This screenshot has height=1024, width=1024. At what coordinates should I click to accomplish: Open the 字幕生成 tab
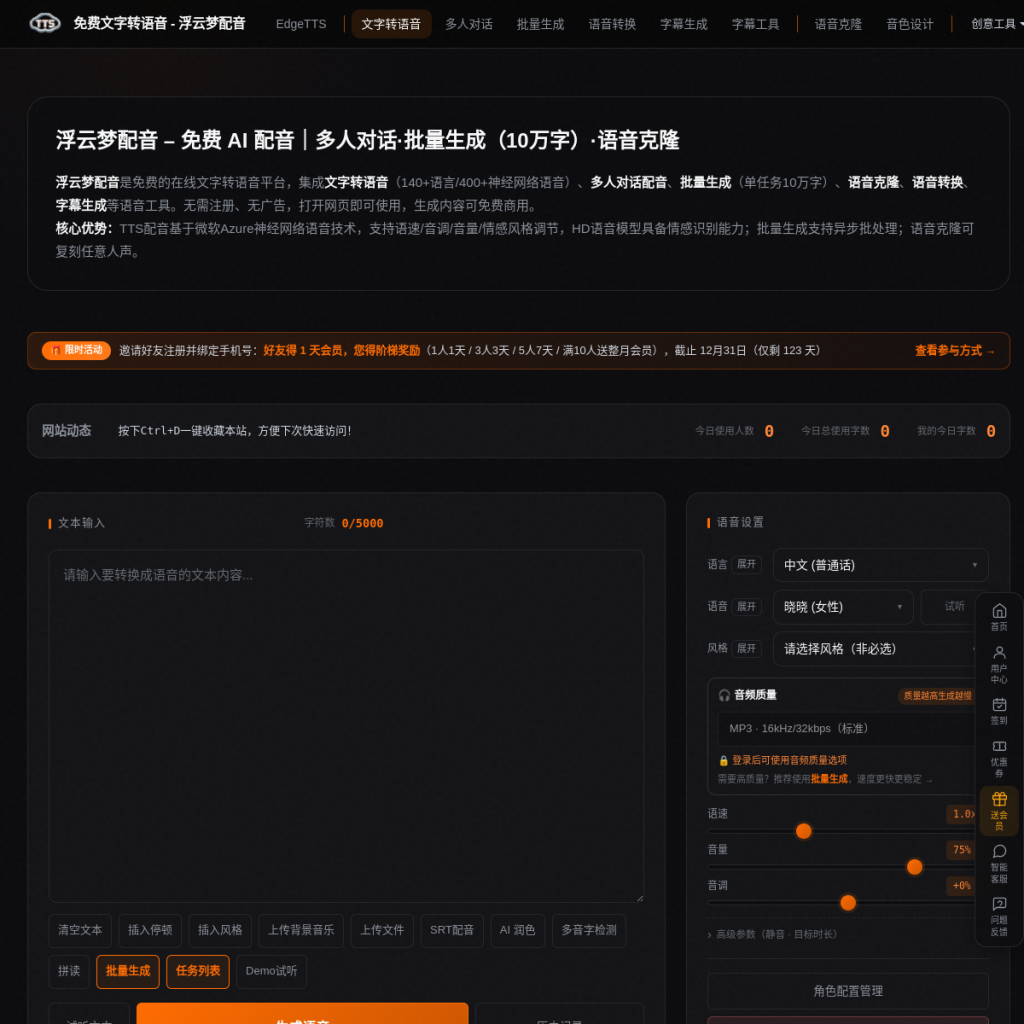click(684, 24)
